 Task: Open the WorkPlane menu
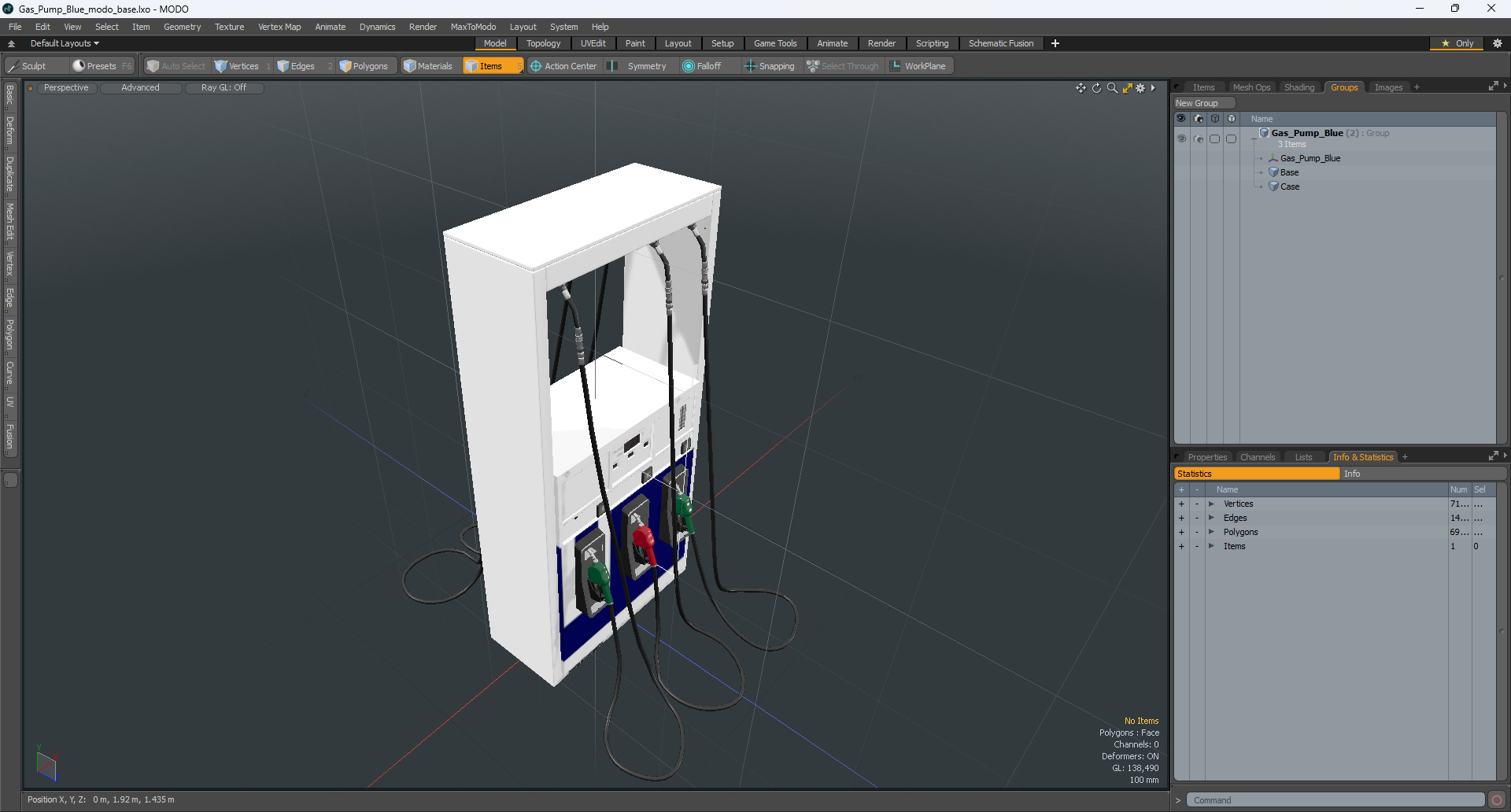click(x=919, y=66)
